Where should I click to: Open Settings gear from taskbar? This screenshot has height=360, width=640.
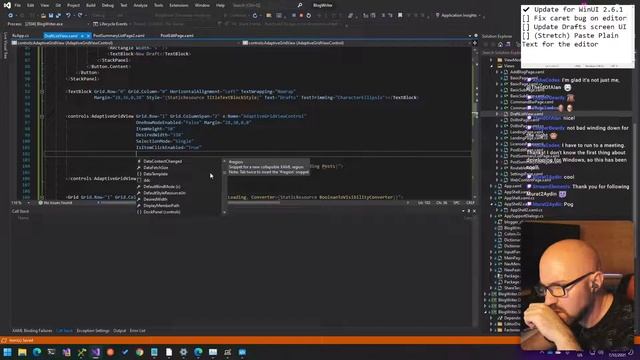(x=184, y=352)
